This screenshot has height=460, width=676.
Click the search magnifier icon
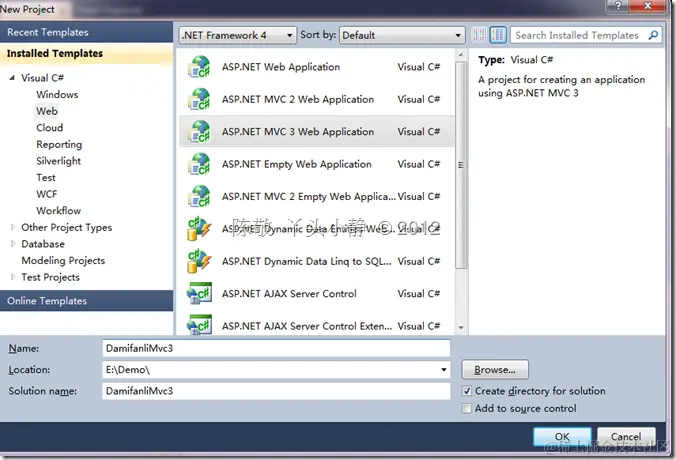pyautogui.click(x=653, y=35)
